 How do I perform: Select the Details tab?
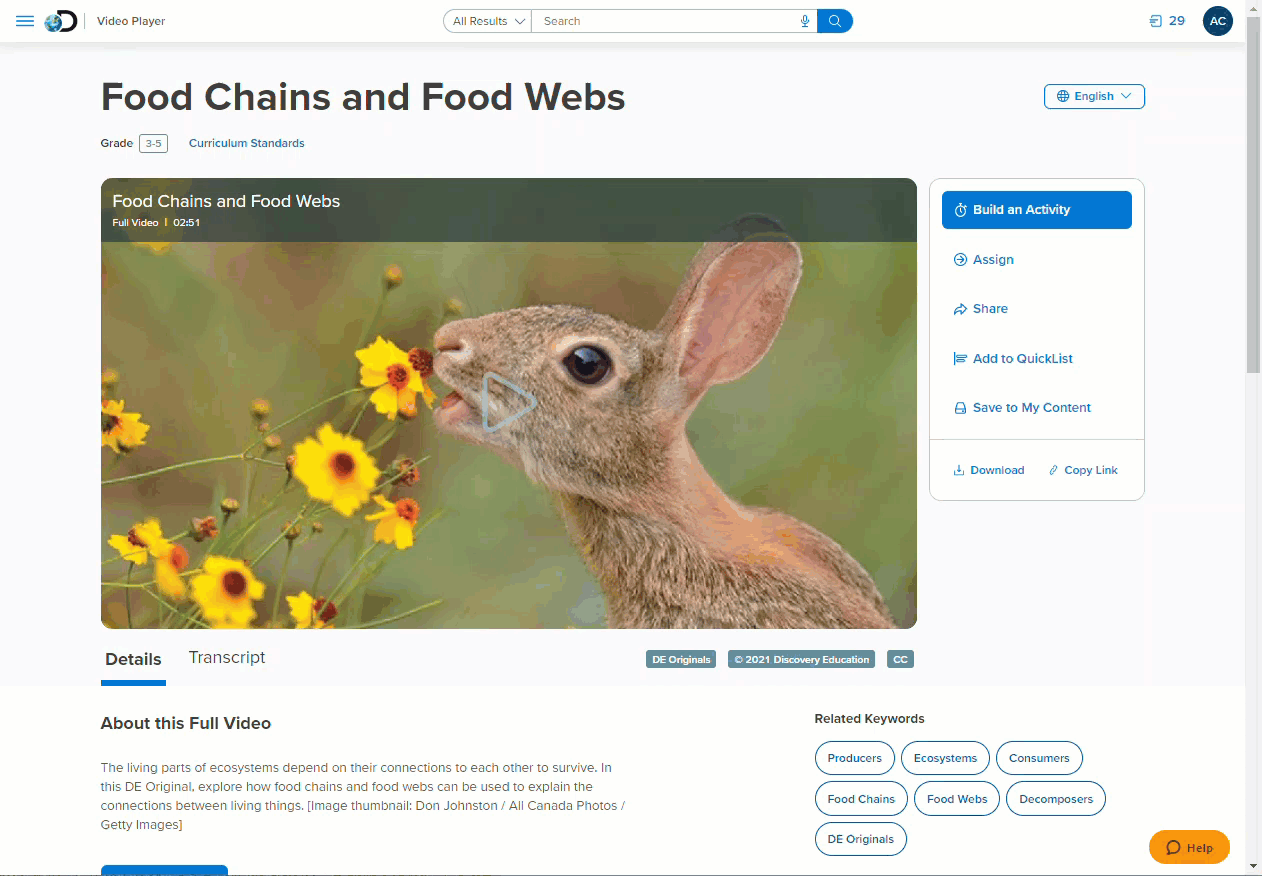(x=133, y=659)
